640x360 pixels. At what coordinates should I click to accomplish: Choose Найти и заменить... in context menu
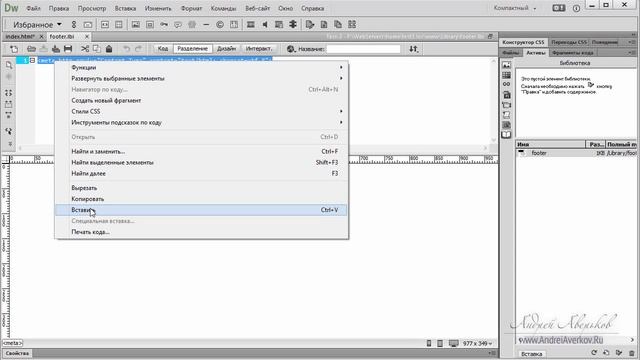[202, 151]
